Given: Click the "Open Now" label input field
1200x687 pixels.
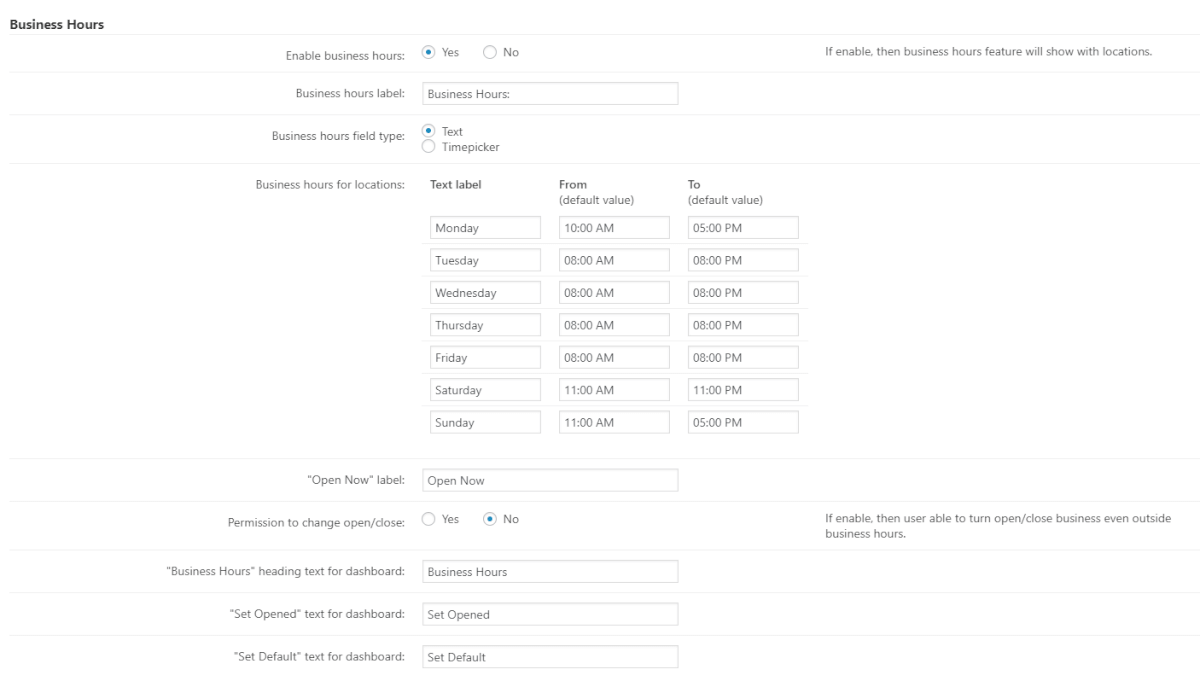Looking at the screenshot, I should tap(550, 480).
